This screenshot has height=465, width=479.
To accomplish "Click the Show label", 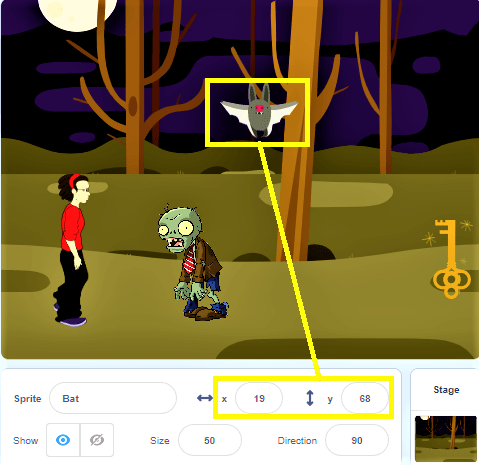I will (x=26, y=440).
